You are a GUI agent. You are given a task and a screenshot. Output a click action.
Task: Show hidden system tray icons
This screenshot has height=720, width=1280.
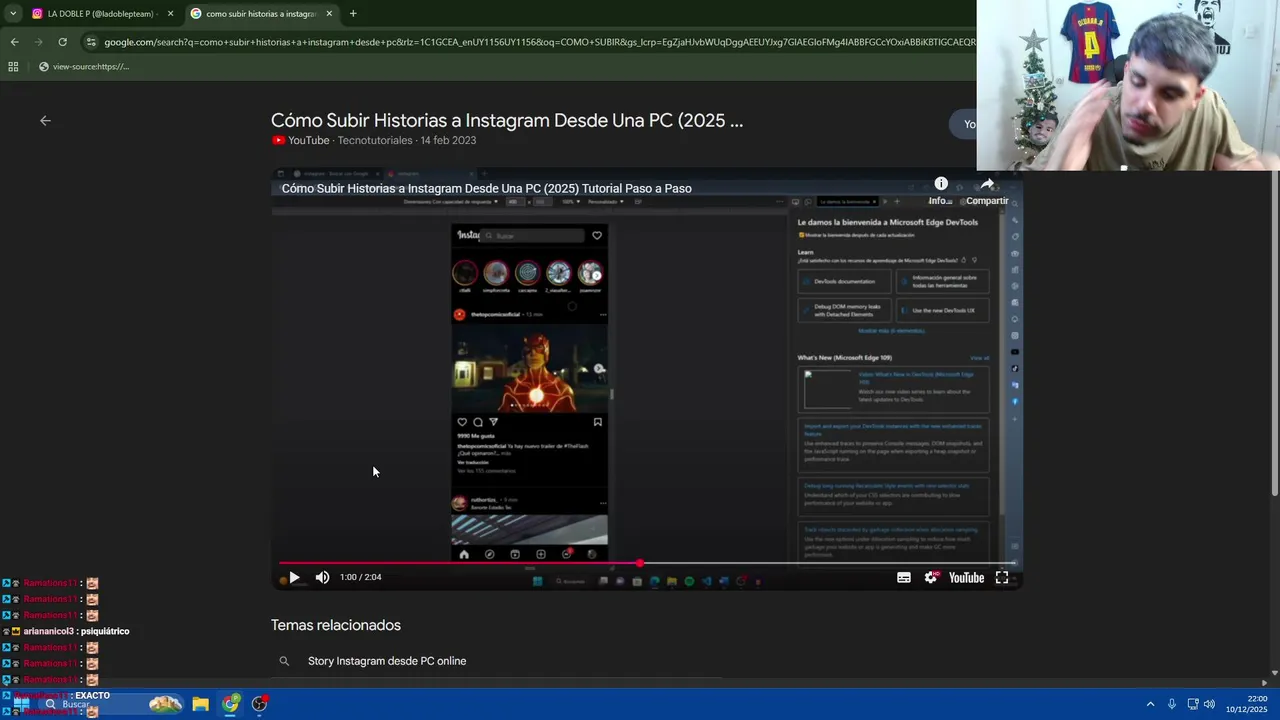tap(1150, 704)
